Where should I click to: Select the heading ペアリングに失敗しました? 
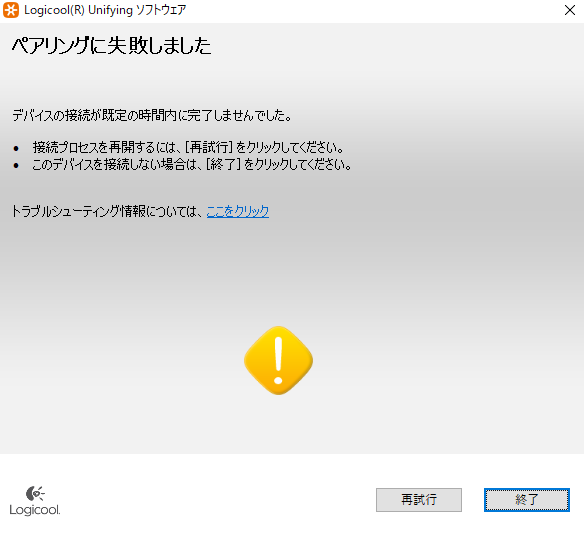112,46
